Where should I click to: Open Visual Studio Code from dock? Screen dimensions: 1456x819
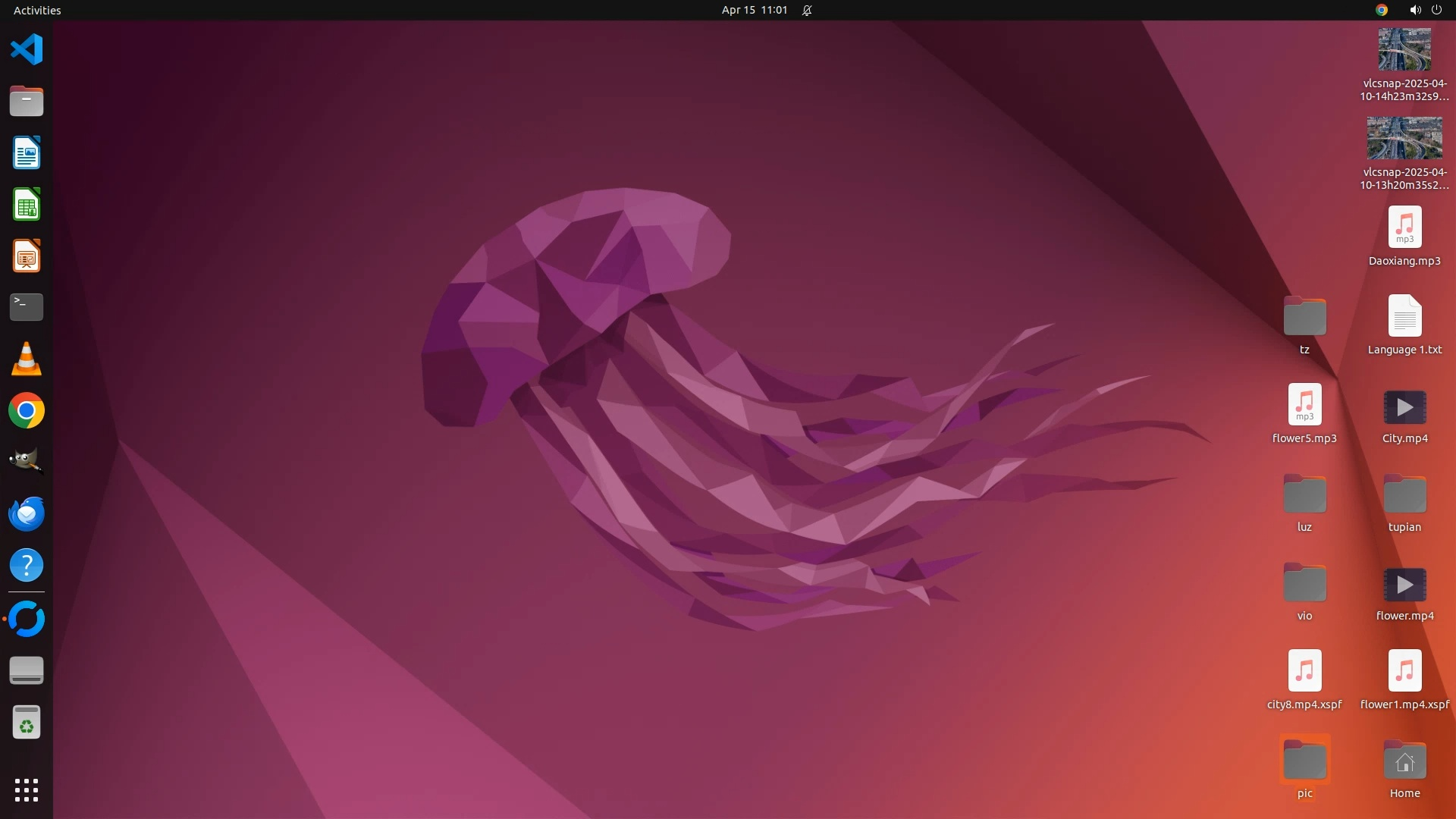tap(27, 50)
